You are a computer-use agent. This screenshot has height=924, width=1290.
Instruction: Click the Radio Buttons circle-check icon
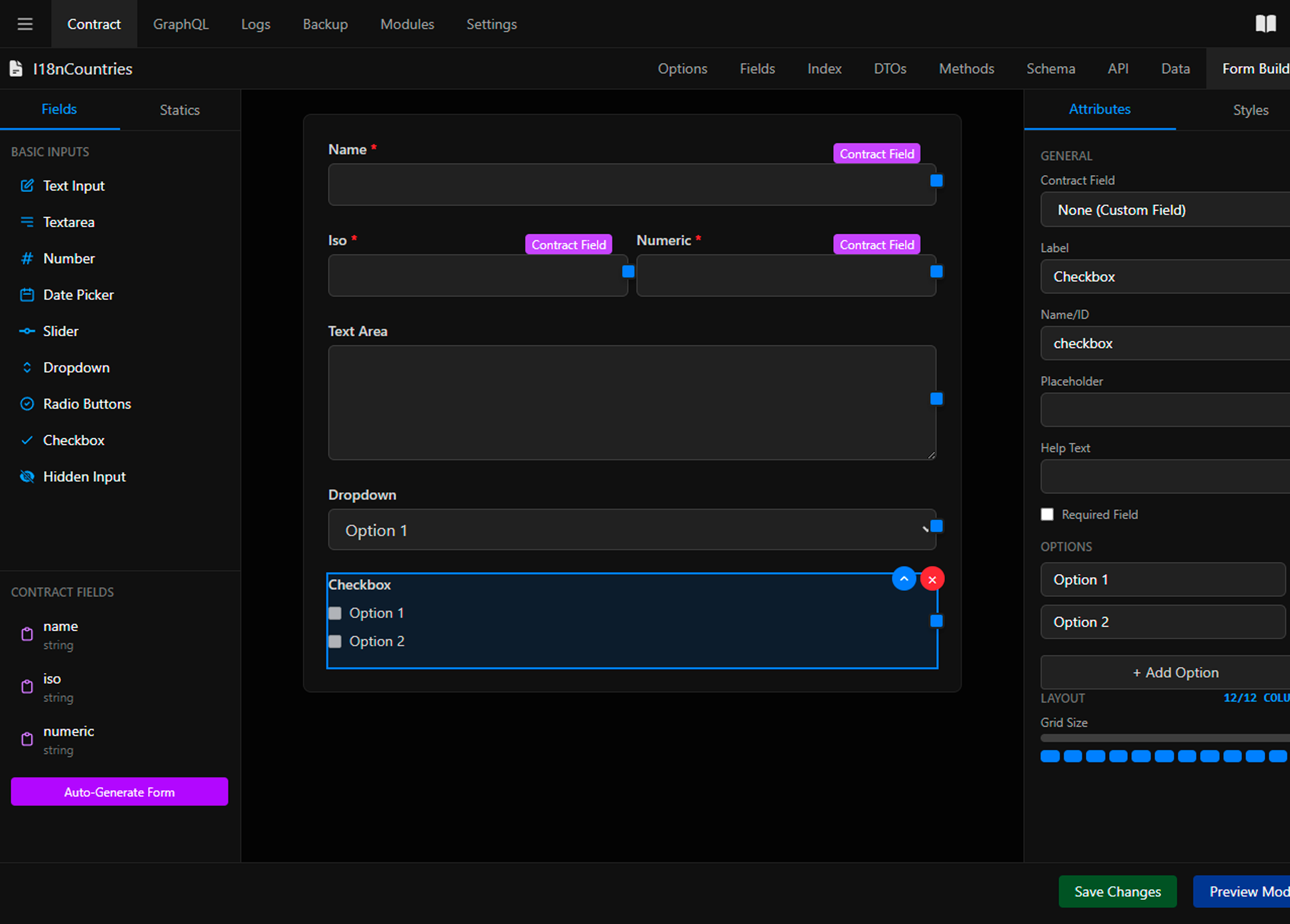[27, 405]
